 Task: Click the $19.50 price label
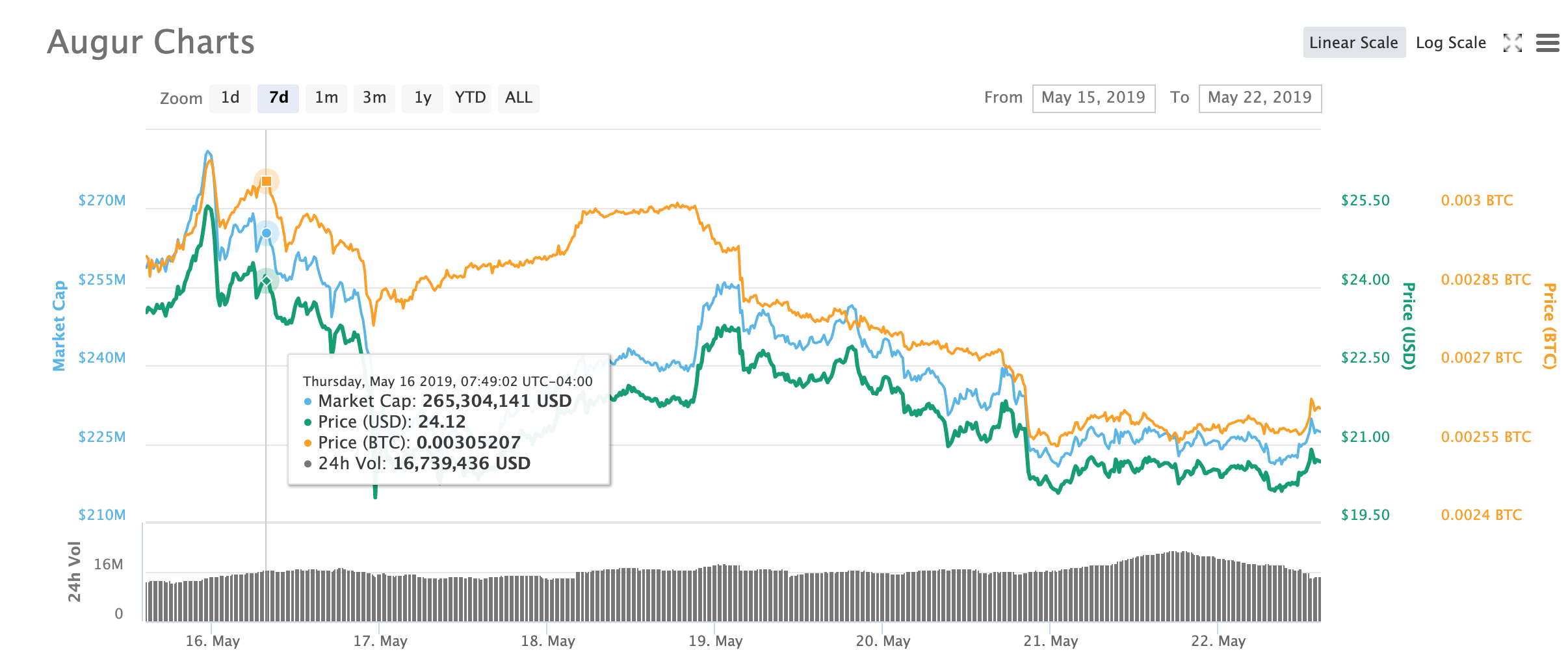tap(1365, 515)
